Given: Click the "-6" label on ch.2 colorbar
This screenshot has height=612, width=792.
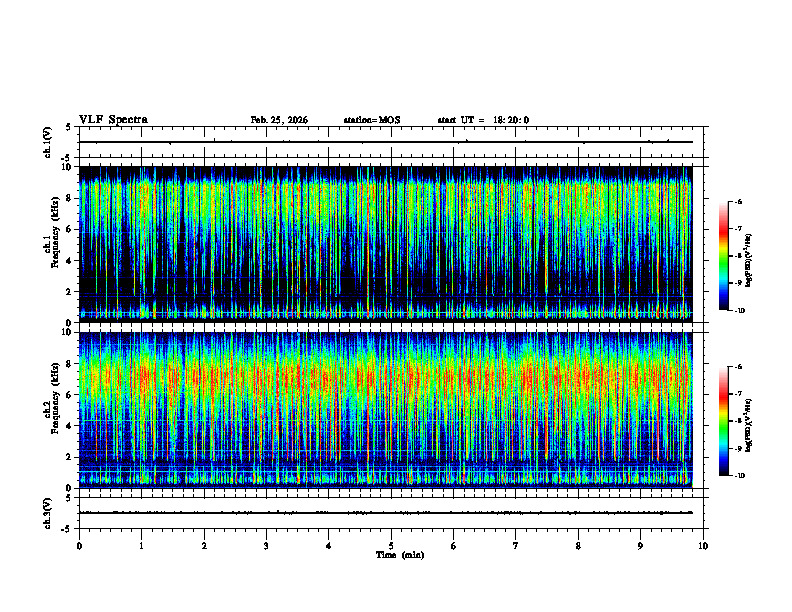Looking at the screenshot, I should (739, 367).
